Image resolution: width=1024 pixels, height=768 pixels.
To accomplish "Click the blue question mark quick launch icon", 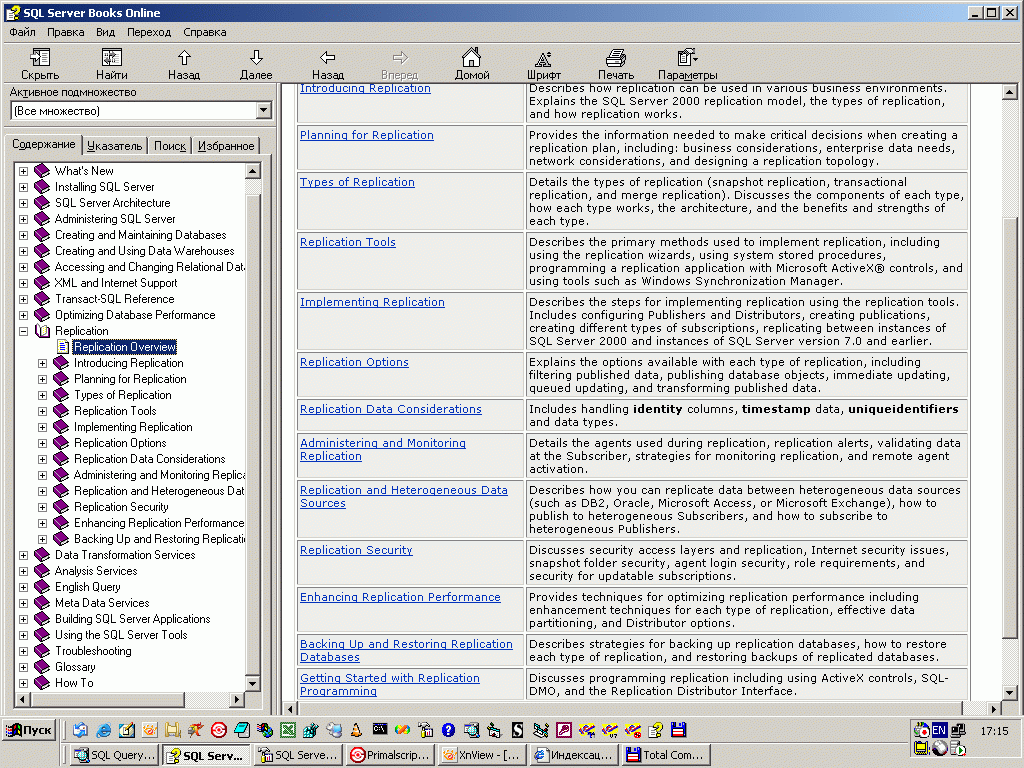I will pyautogui.click(x=448, y=730).
